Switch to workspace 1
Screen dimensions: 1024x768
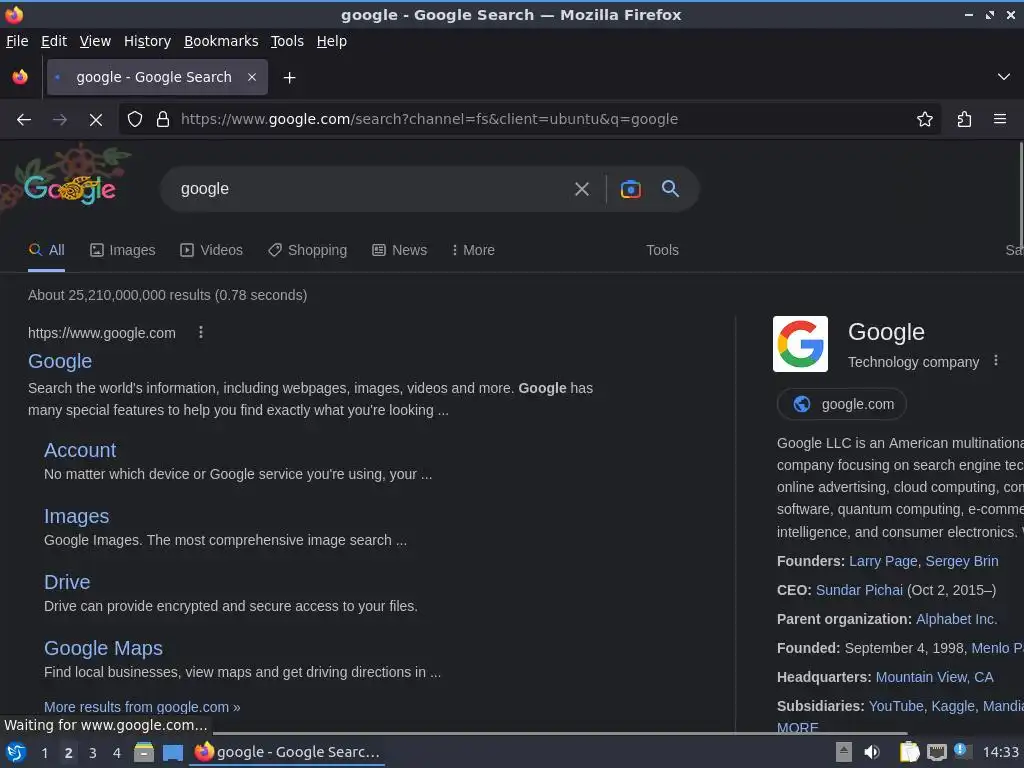44,753
